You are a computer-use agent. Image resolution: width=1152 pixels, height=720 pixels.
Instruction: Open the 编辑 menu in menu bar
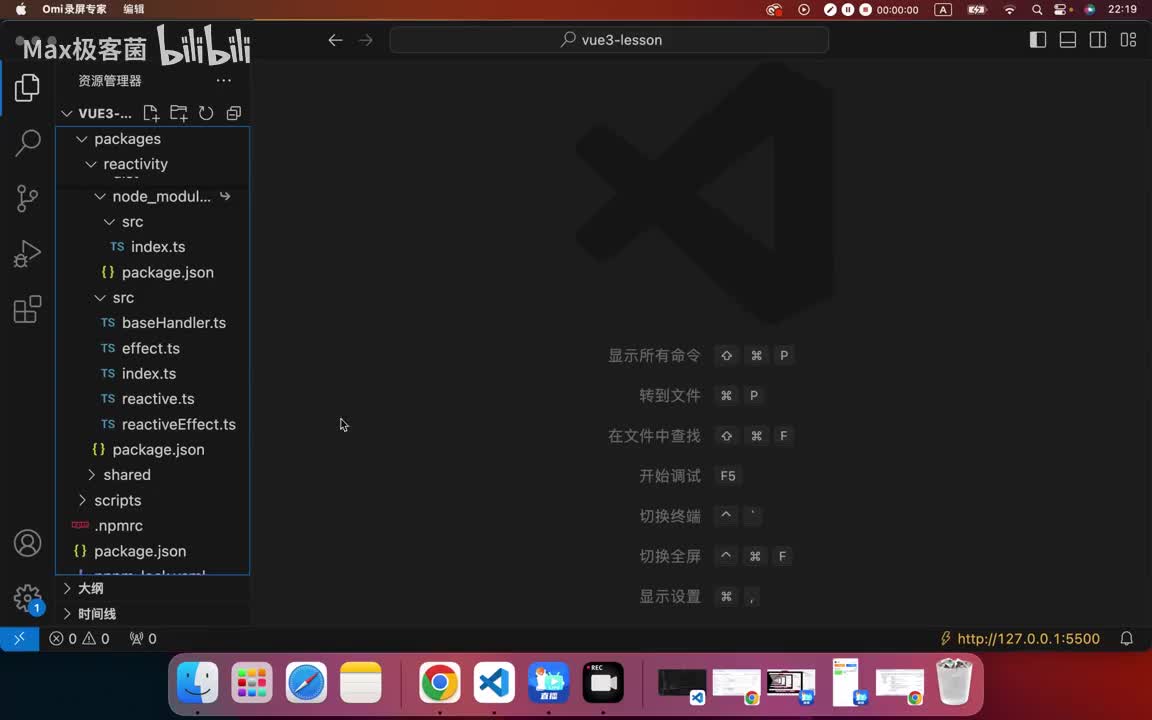(x=134, y=9)
